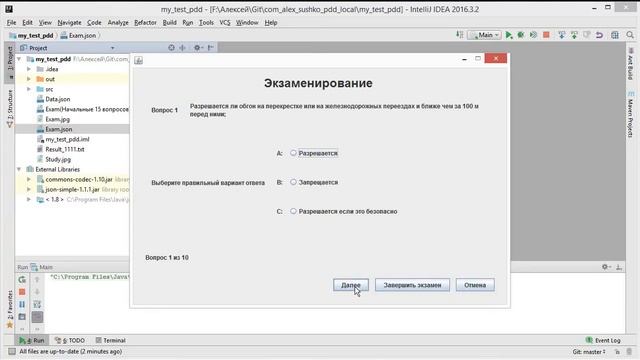Screen dimensions: 640x360
Task: Click Git: master branch widget
Action: (x=589, y=351)
